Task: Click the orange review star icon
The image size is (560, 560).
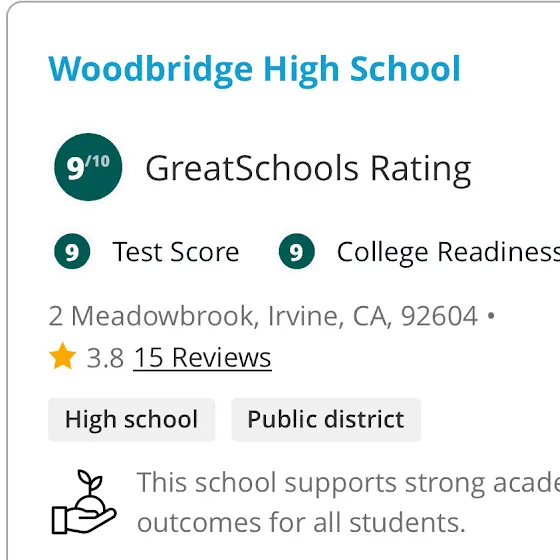Action: (x=63, y=356)
